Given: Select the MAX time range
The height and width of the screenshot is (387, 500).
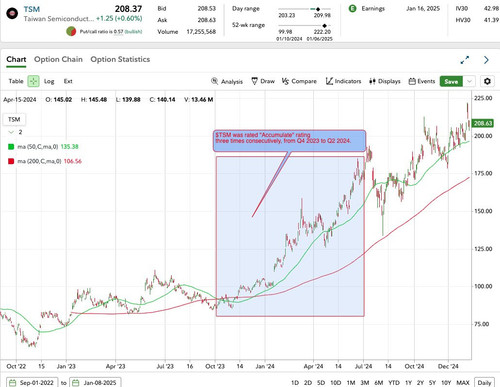Looking at the screenshot, I should (463, 383).
